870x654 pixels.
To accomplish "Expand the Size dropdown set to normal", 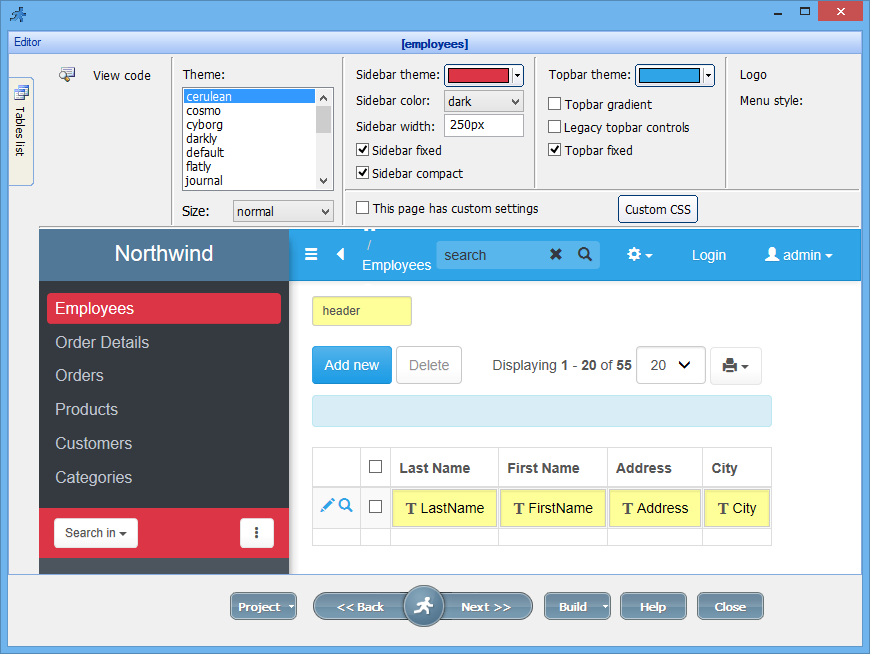I will (283, 212).
